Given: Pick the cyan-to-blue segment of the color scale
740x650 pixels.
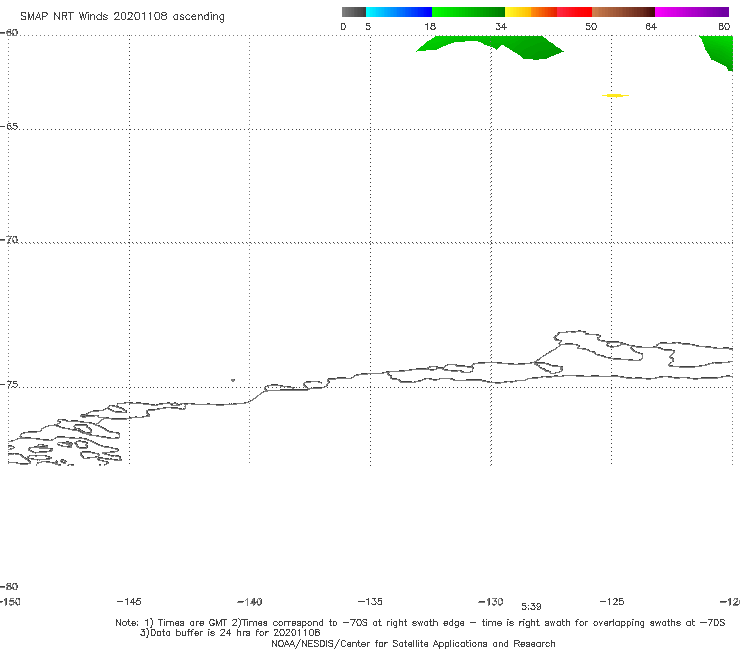Looking at the screenshot, I should (x=399, y=12).
